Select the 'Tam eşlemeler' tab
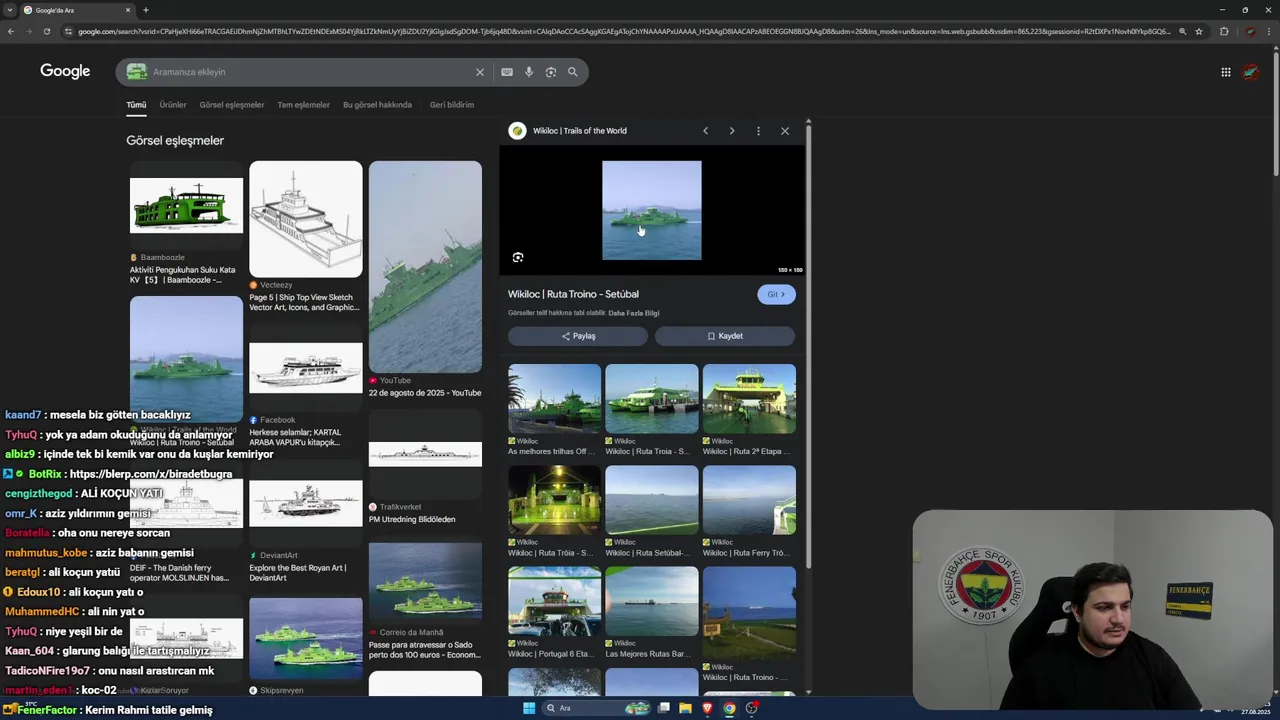This screenshot has height=720, width=1280. click(x=303, y=104)
